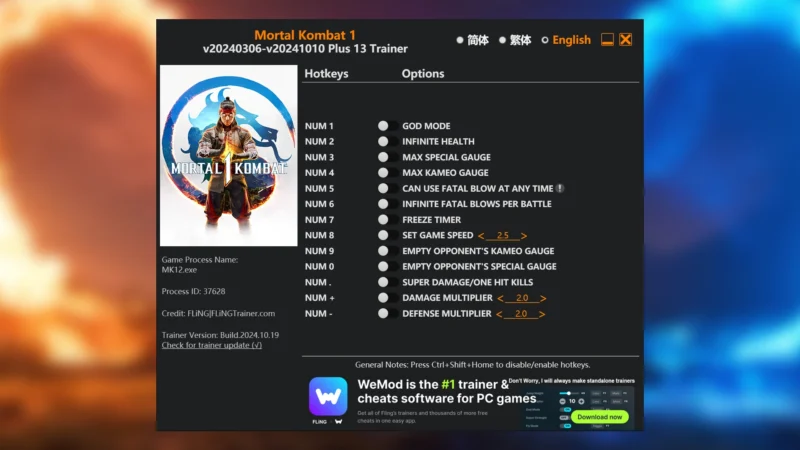Toggle God Mode switch
Viewport: 800px width, 450px height.
[x=388, y=126]
